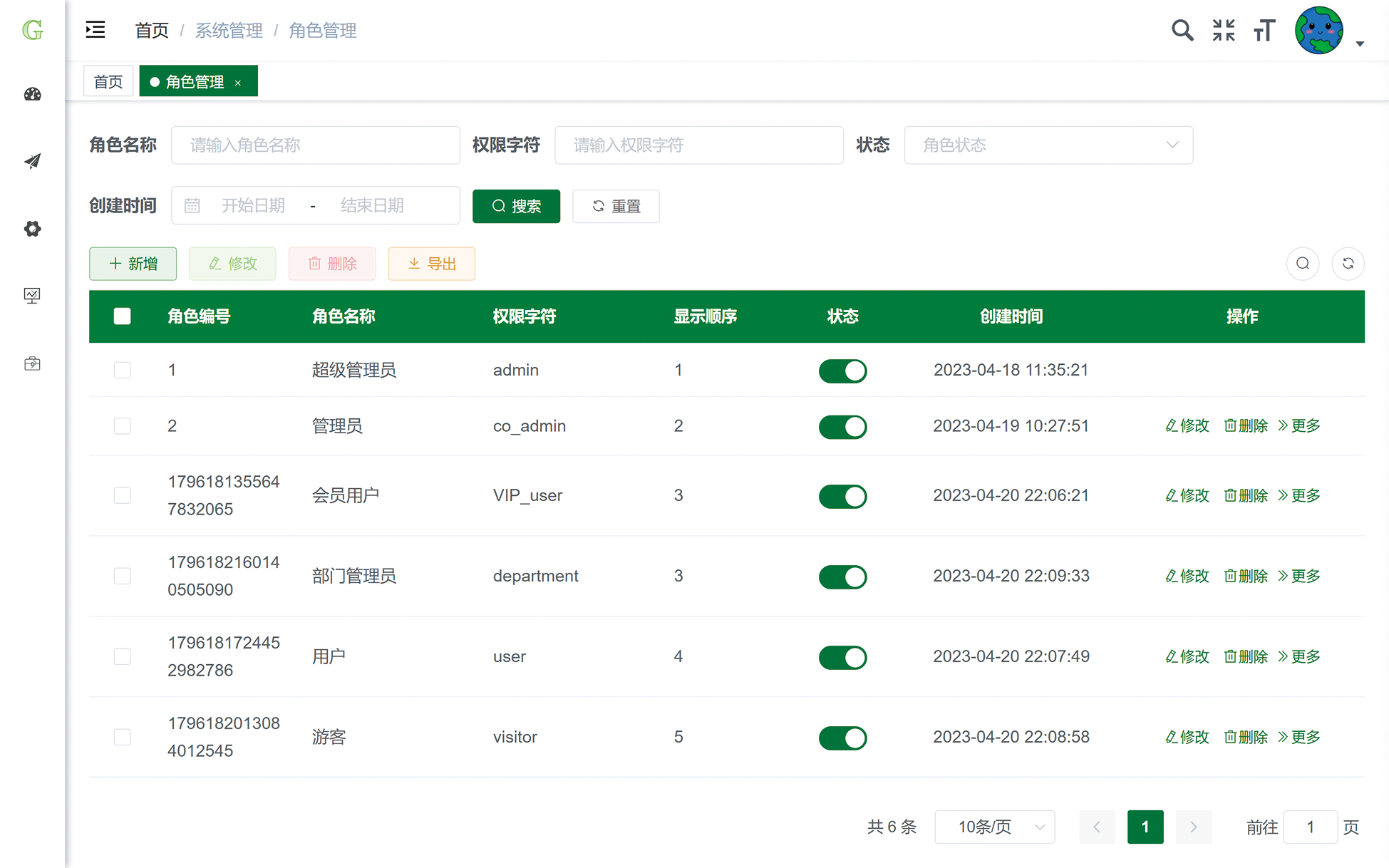Viewport: 1389px width, 868px height.
Task: Open the header search magnifier icon
Action: coord(1182,30)
